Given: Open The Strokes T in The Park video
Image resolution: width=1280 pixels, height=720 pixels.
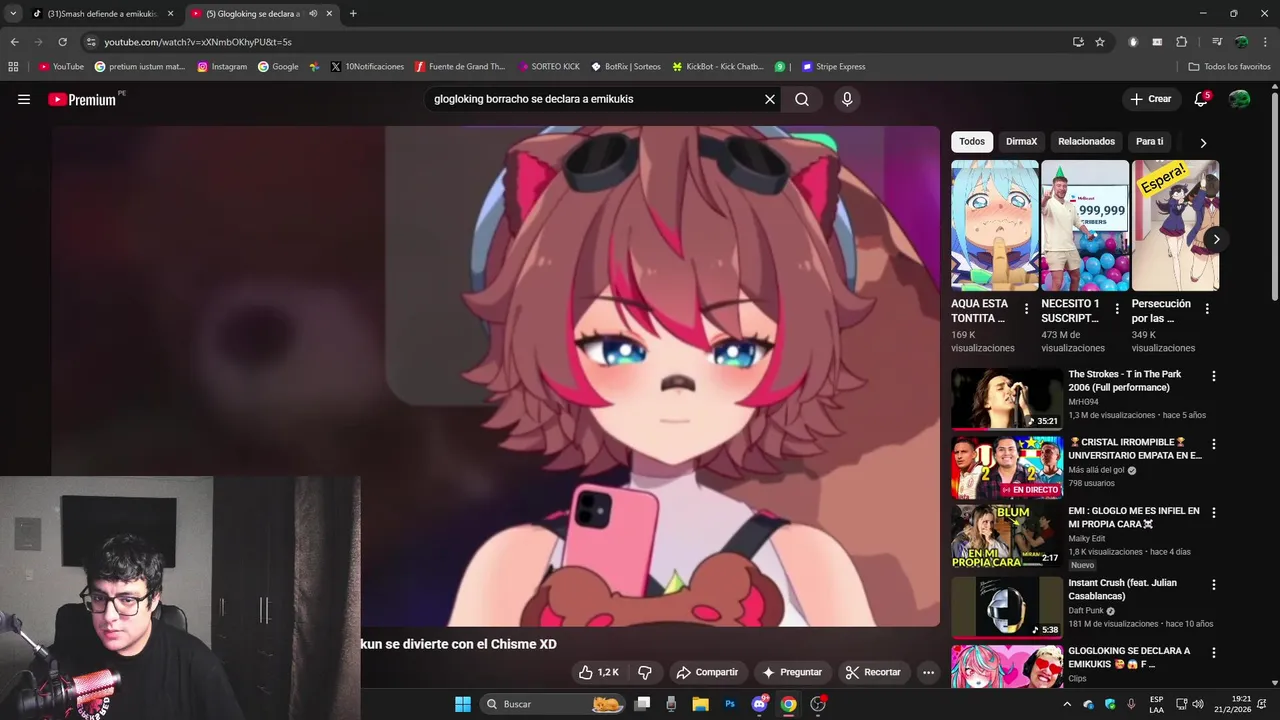Looking at the screenshot, I should [1007, 398].
